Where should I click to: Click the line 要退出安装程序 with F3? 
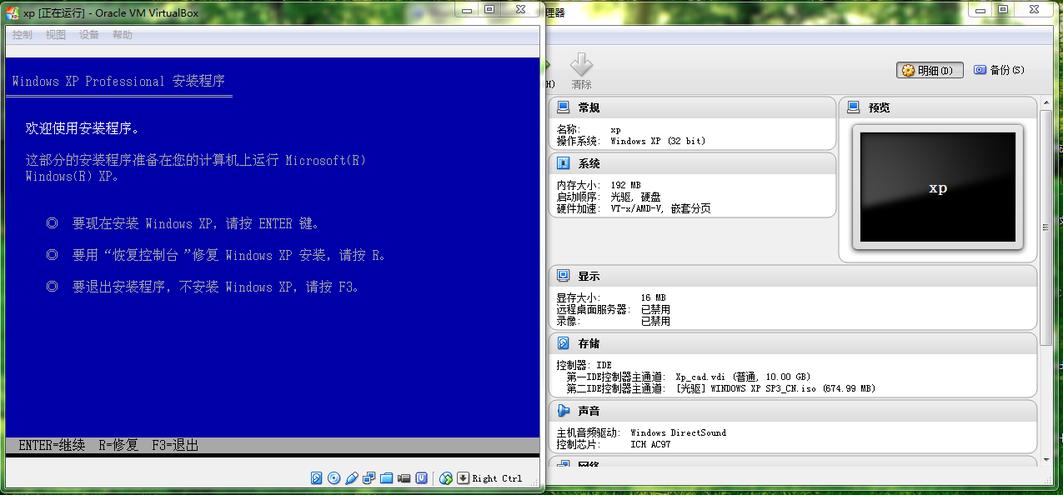coord(216,287)
